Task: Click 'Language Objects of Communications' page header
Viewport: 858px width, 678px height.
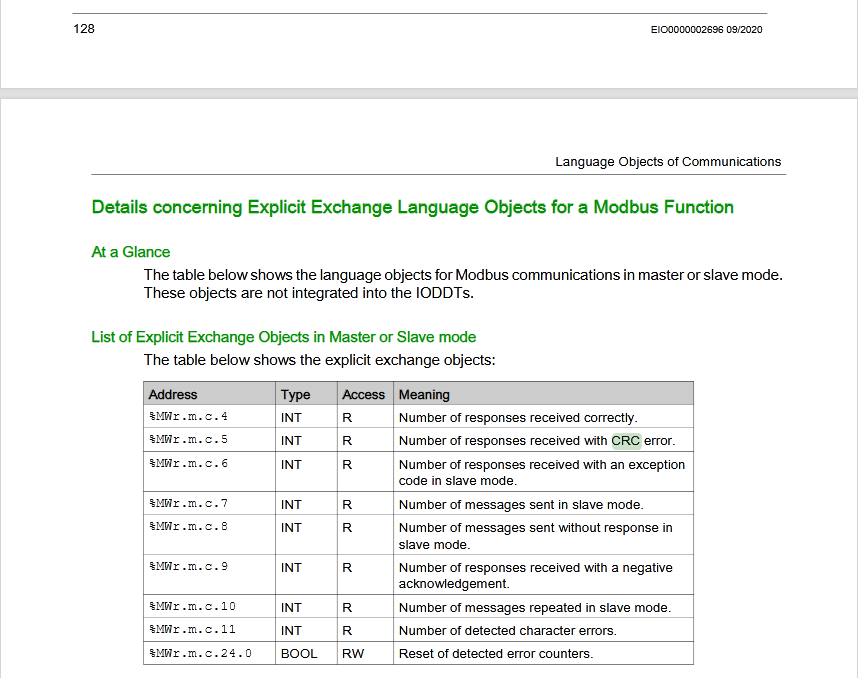Action: pyautogui.click(x=668, y=161)
